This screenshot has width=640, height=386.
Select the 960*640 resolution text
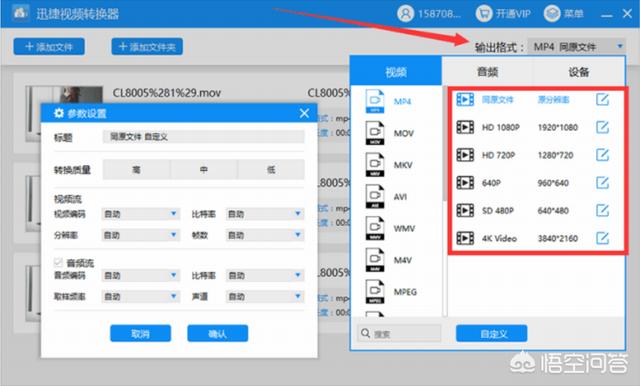(x=553, y=183)
